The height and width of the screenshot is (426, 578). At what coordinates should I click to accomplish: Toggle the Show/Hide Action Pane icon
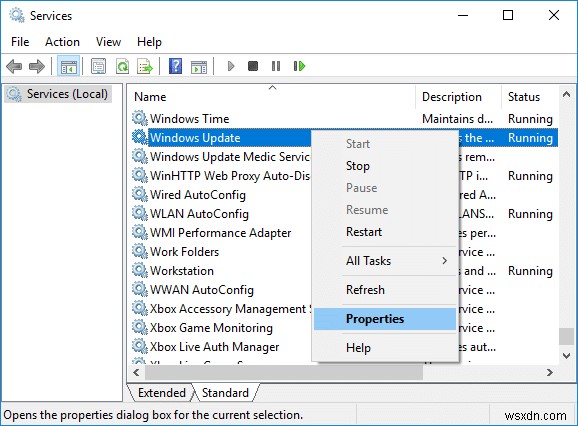(x=199, y=67)
